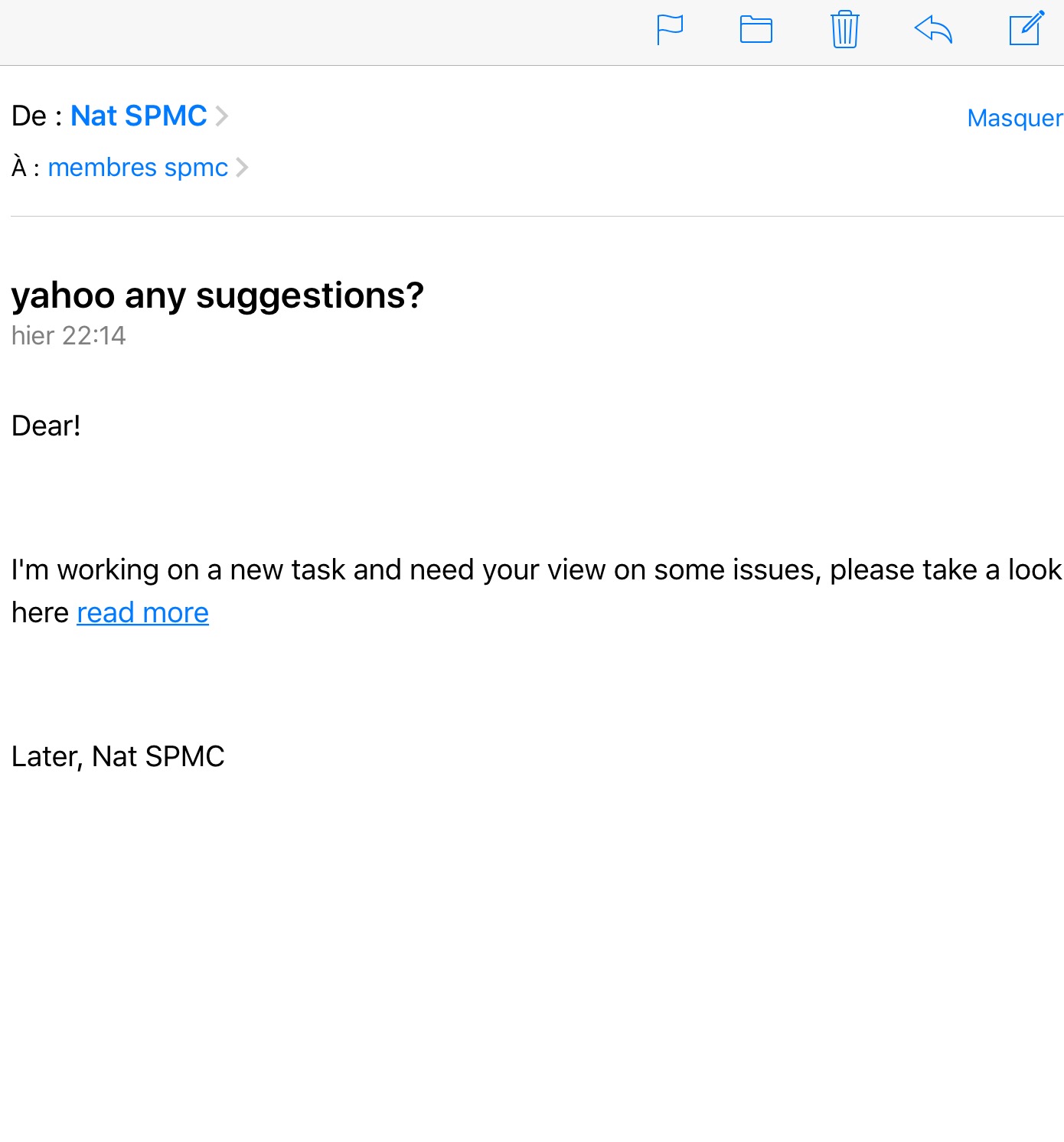
Task: Expand chevron next to Nat SPMC
Action: (x=222, y=116)
